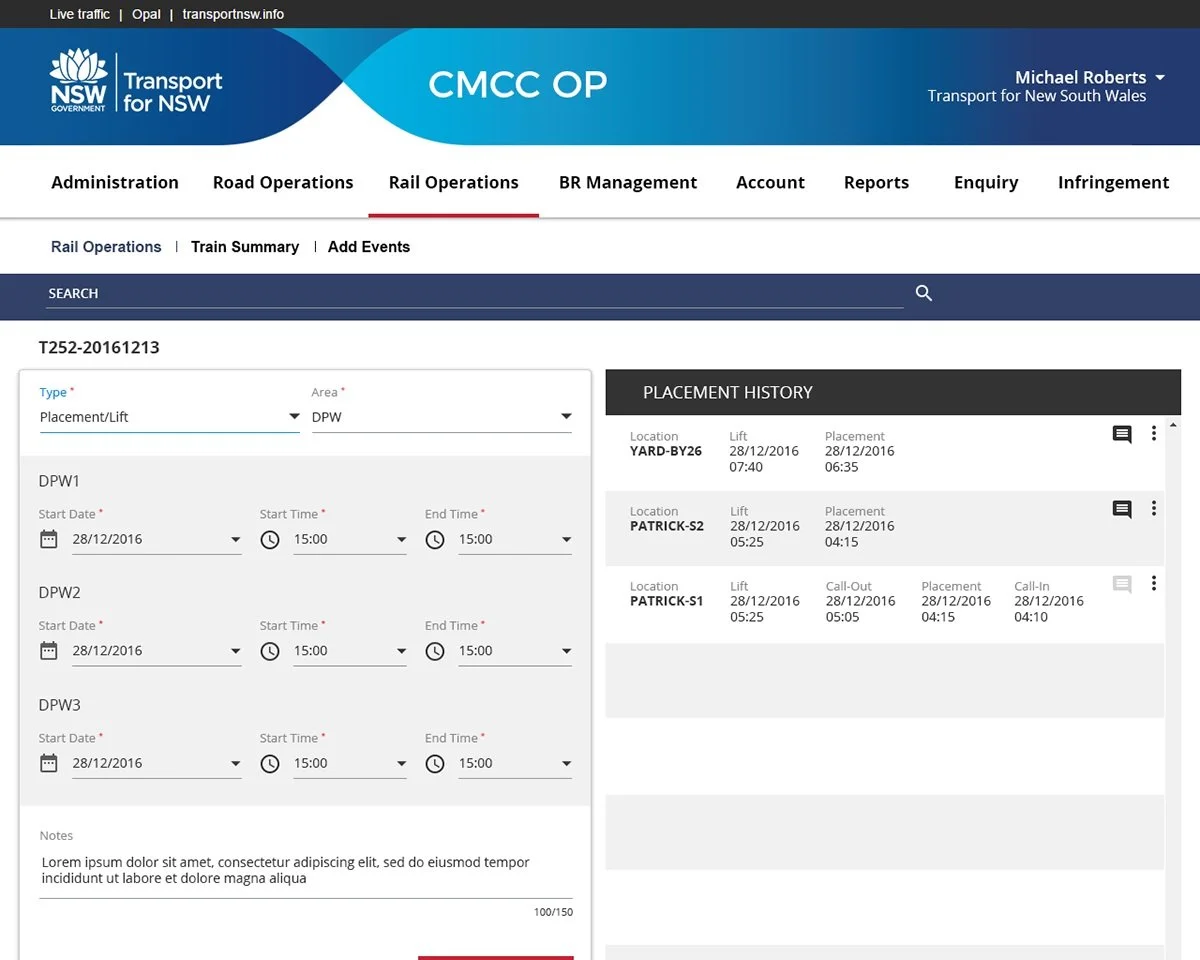The width and height of the screenshot is (1200, 960).
Task: Click the DPW1 Start Time clock icon
Action: pos(270,539)
